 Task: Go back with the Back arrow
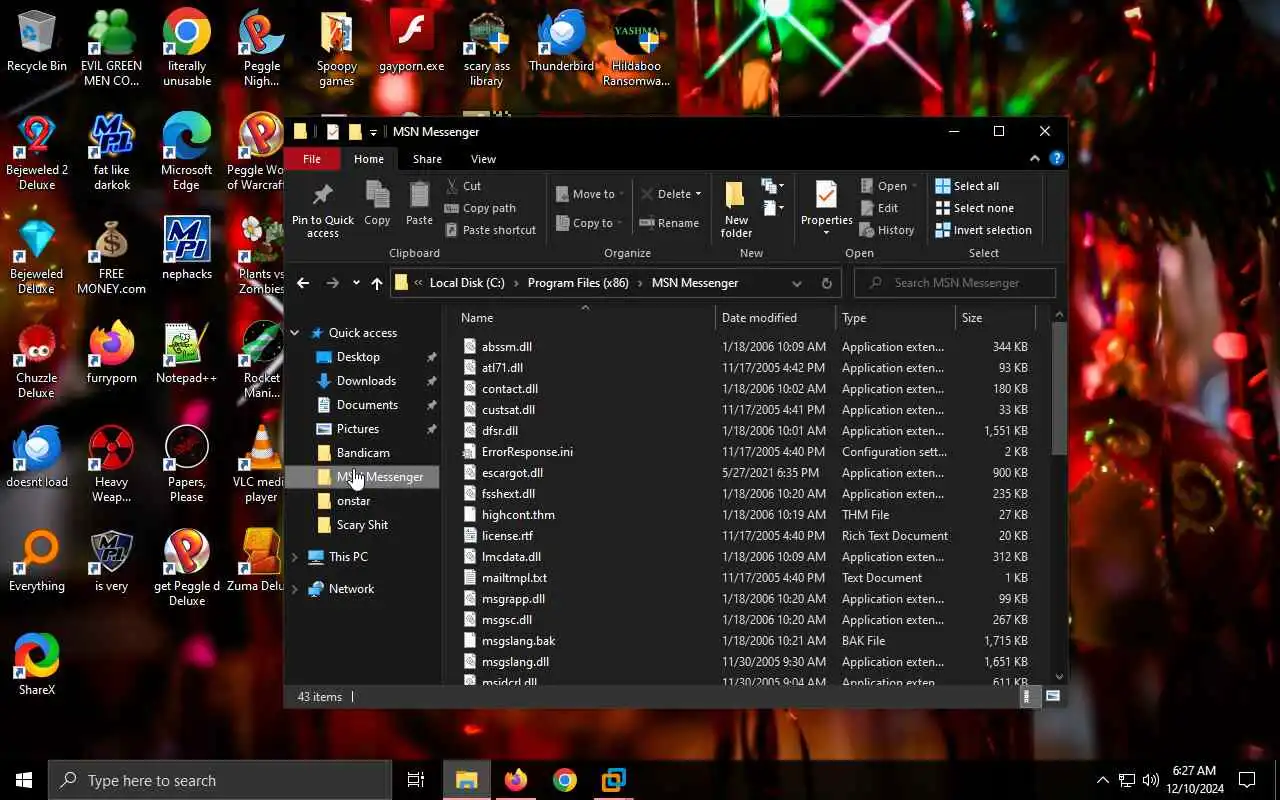[303, 283]
